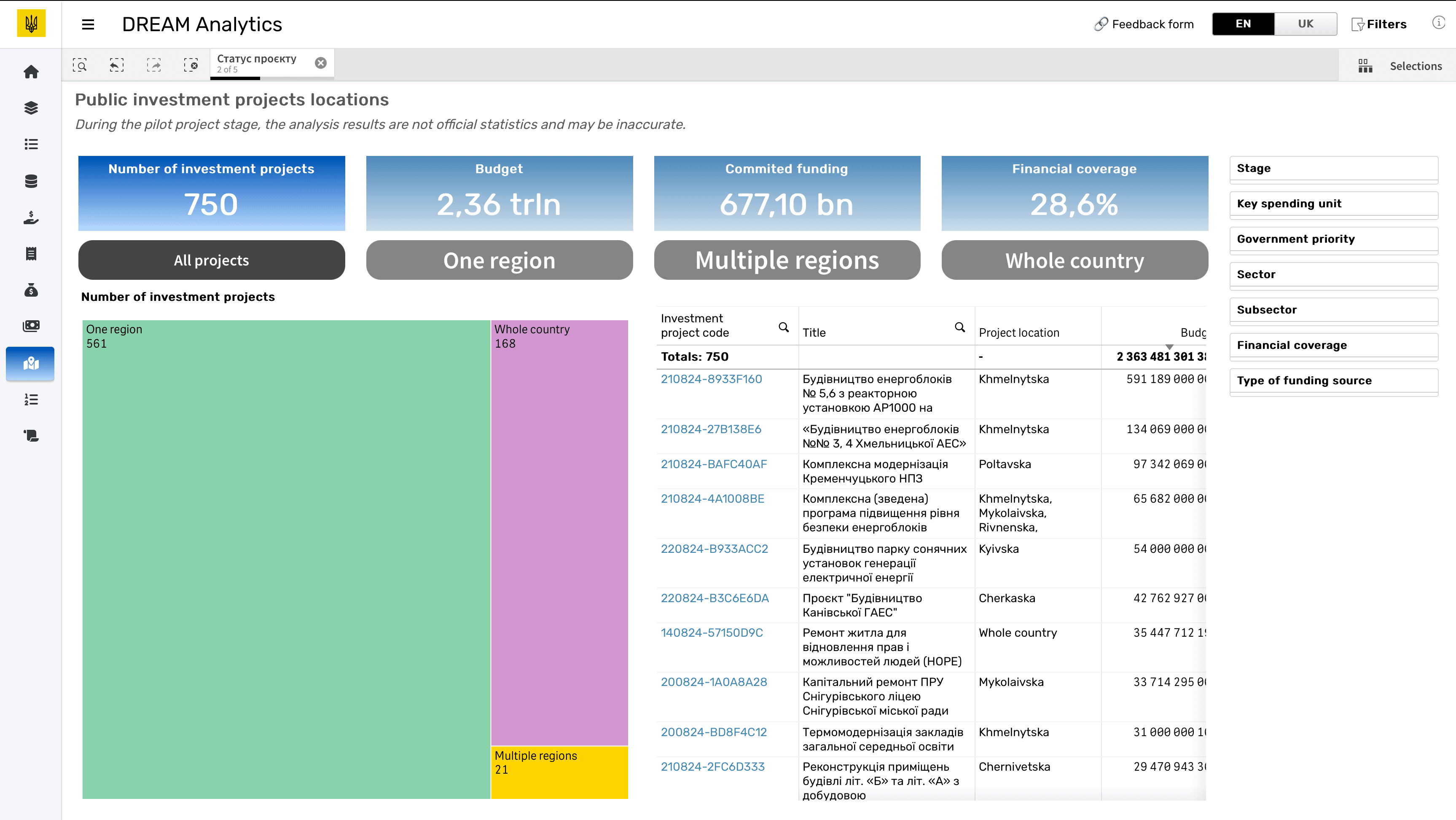Open the Filters panel
The width and height of the screenshot is (1456, 820).
click(1378, 24)
